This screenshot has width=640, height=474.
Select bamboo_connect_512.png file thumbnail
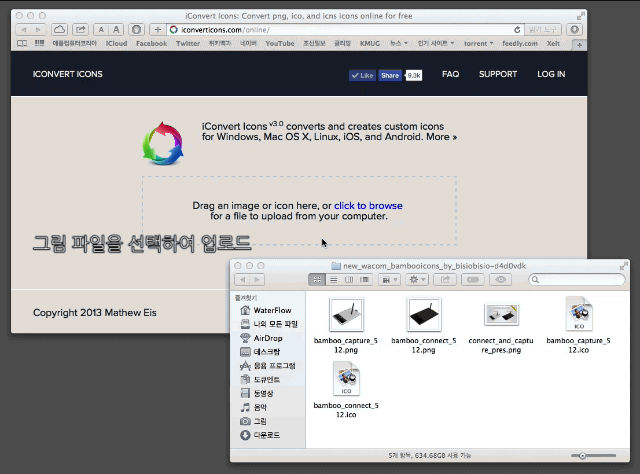tap(424, 314)
